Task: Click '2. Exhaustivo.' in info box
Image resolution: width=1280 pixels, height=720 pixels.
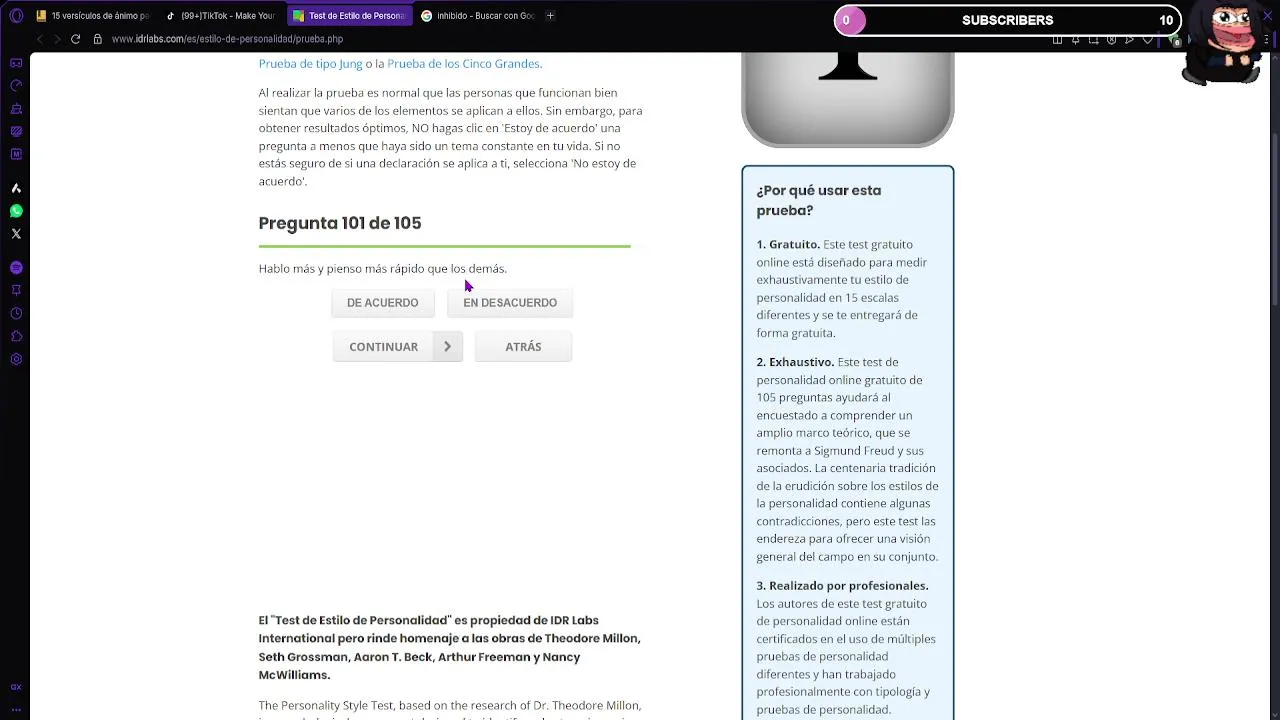Action: coord(795,362)
